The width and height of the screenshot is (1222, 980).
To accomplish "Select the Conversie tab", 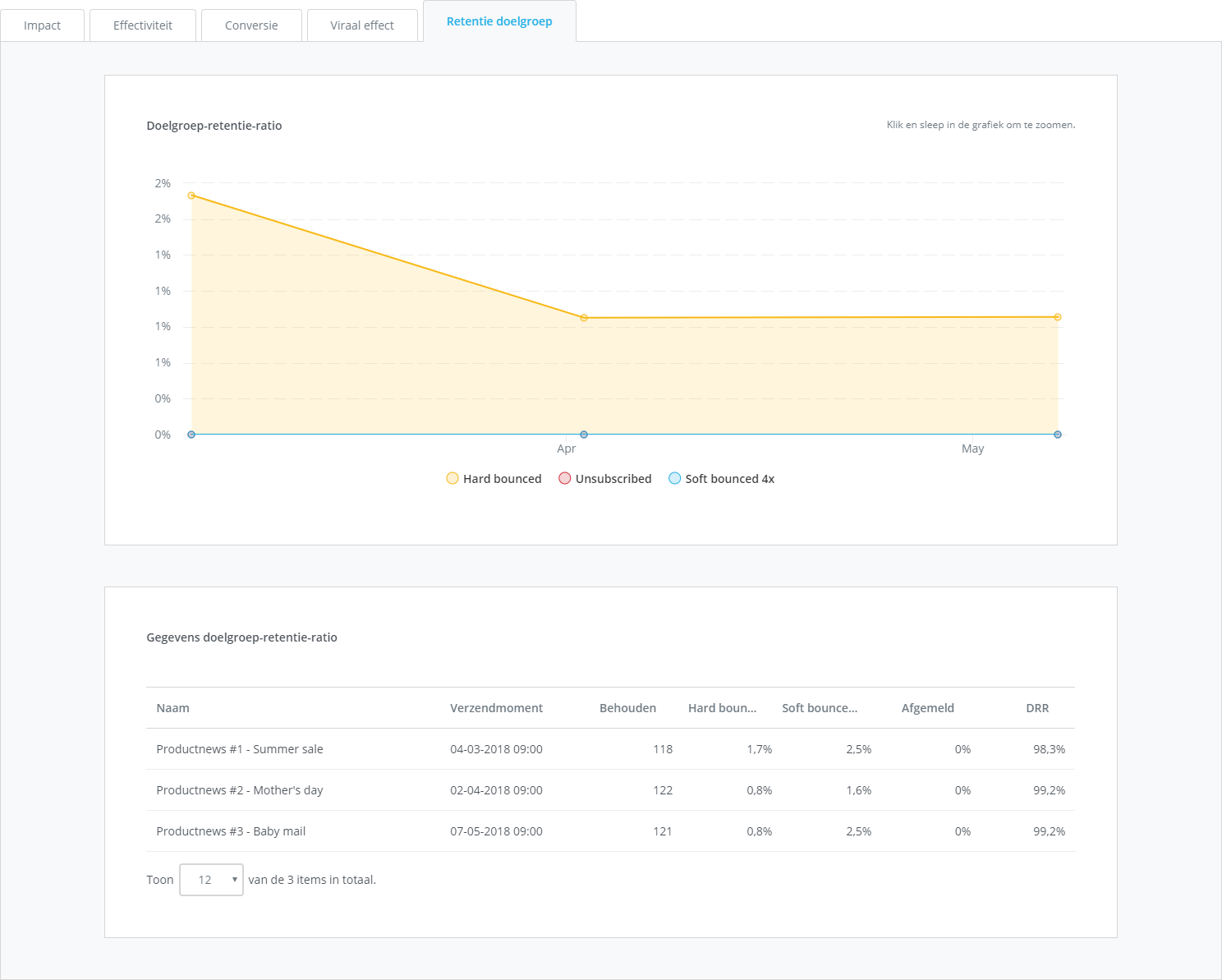I will click(251, 25).
